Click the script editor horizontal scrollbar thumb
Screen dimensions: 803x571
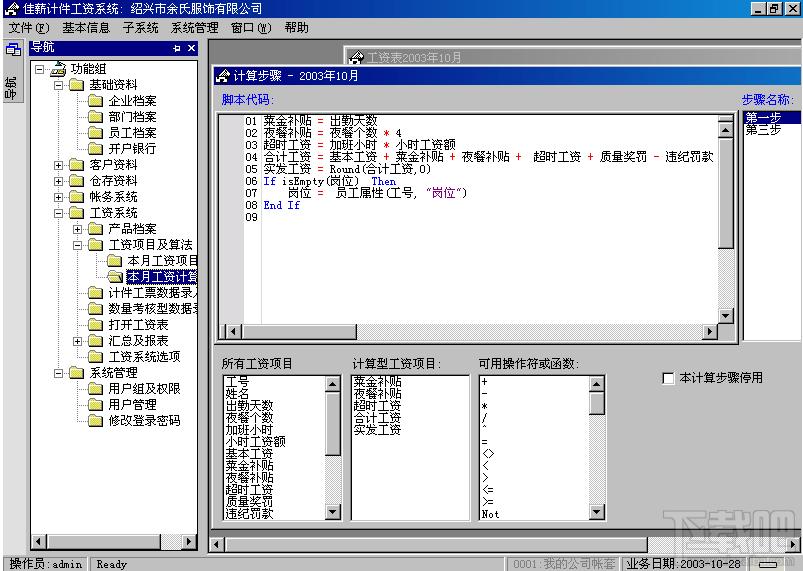click(299, 332)
